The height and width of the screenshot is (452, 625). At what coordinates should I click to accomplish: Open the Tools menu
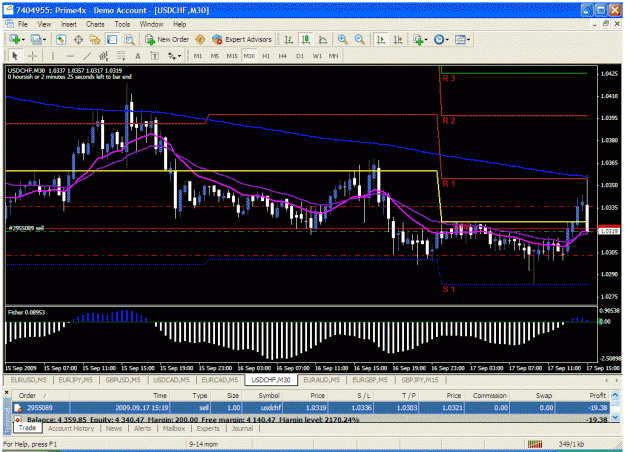[122, 24]
